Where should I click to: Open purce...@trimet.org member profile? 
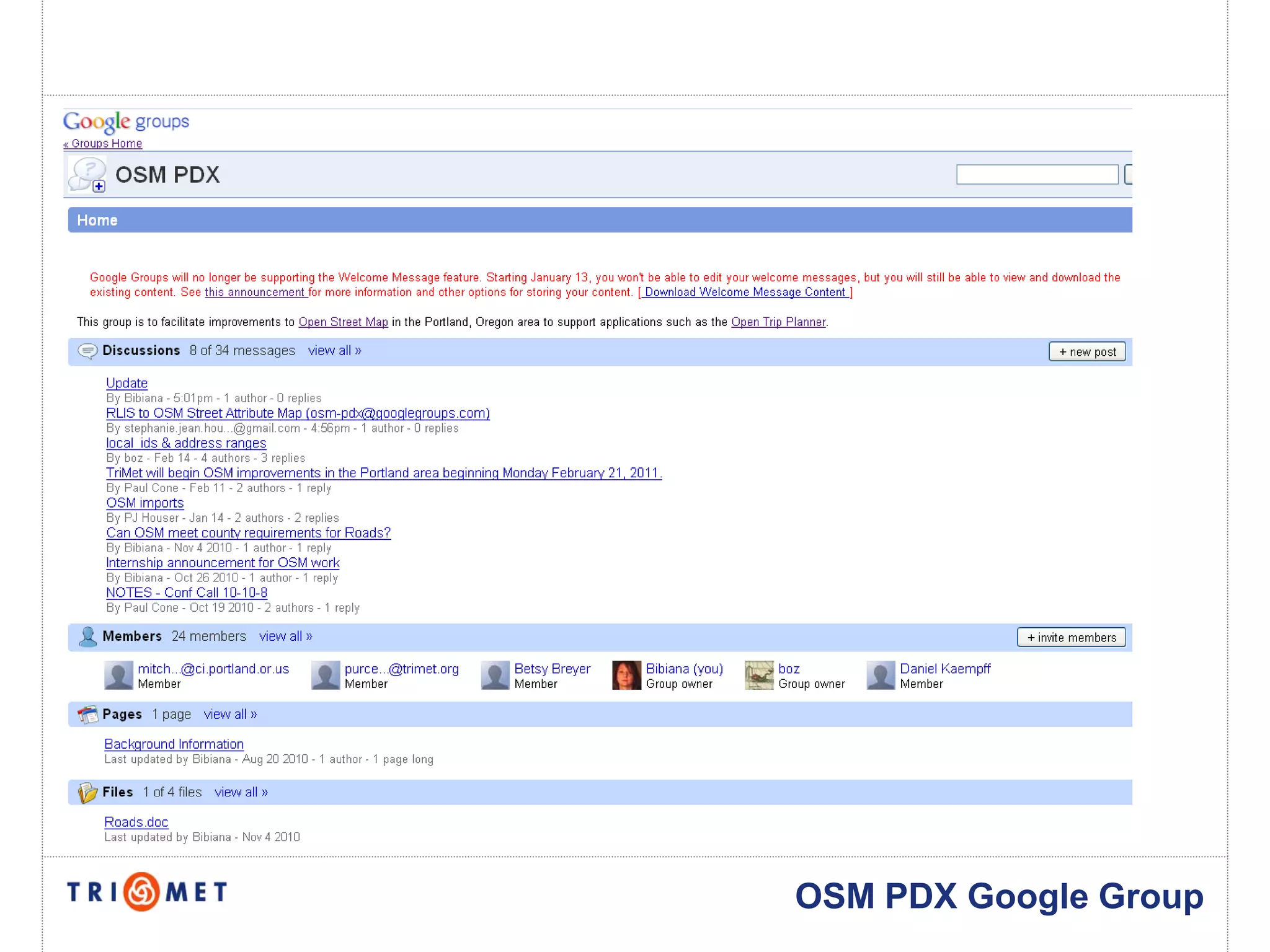pos(402,669)
